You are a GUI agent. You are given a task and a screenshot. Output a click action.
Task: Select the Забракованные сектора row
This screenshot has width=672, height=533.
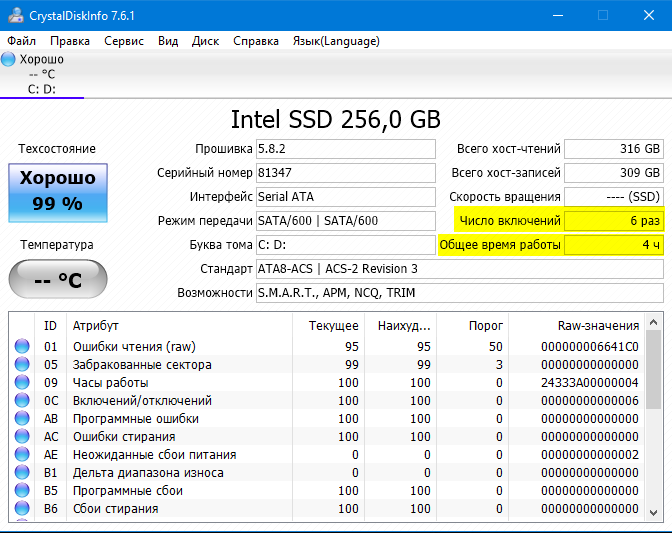pyautogui.click(x=327, y=364)
